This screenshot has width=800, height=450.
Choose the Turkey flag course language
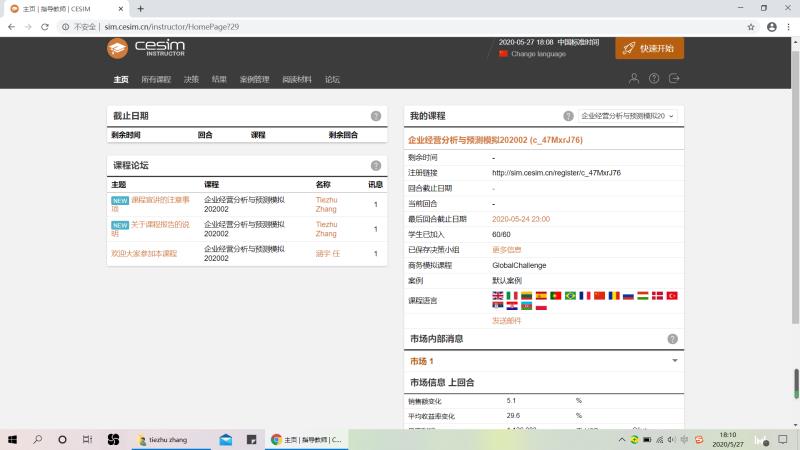tap(672, 296)
